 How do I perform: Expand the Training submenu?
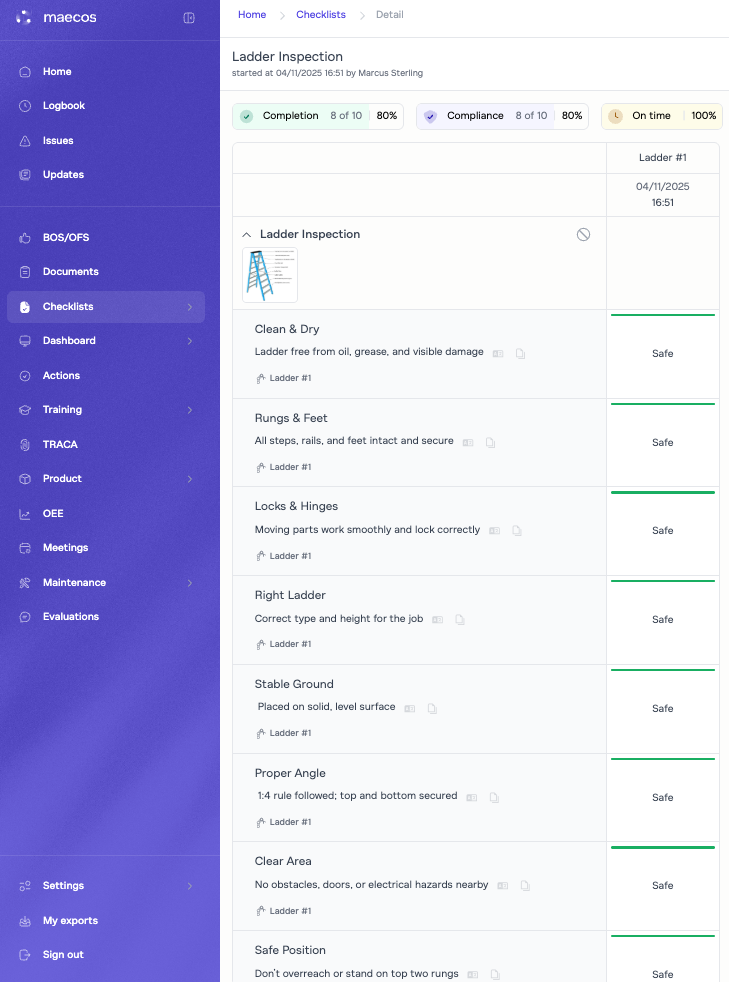[x=189, y=410]
